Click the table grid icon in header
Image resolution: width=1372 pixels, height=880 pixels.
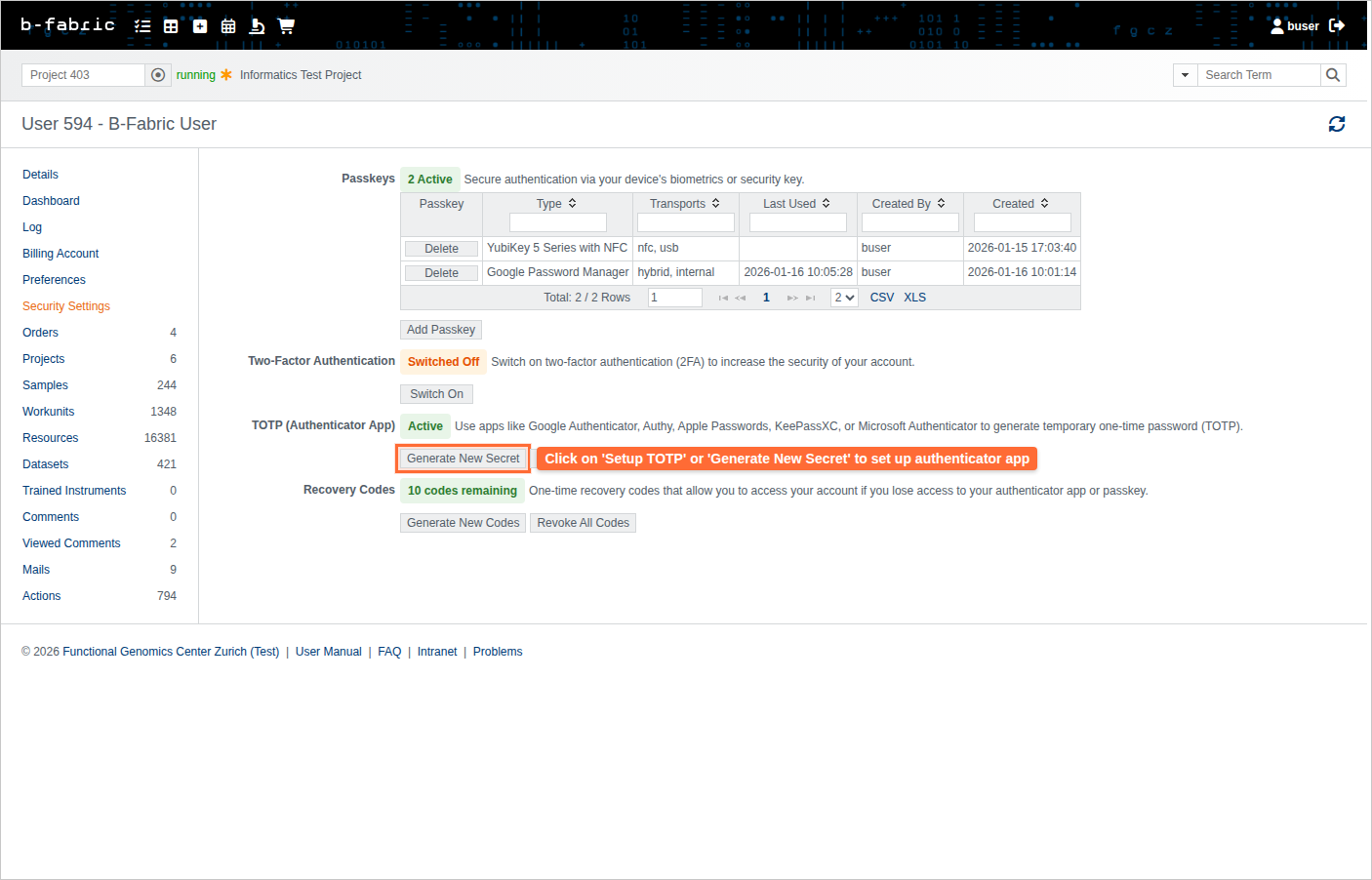[171, 26]
